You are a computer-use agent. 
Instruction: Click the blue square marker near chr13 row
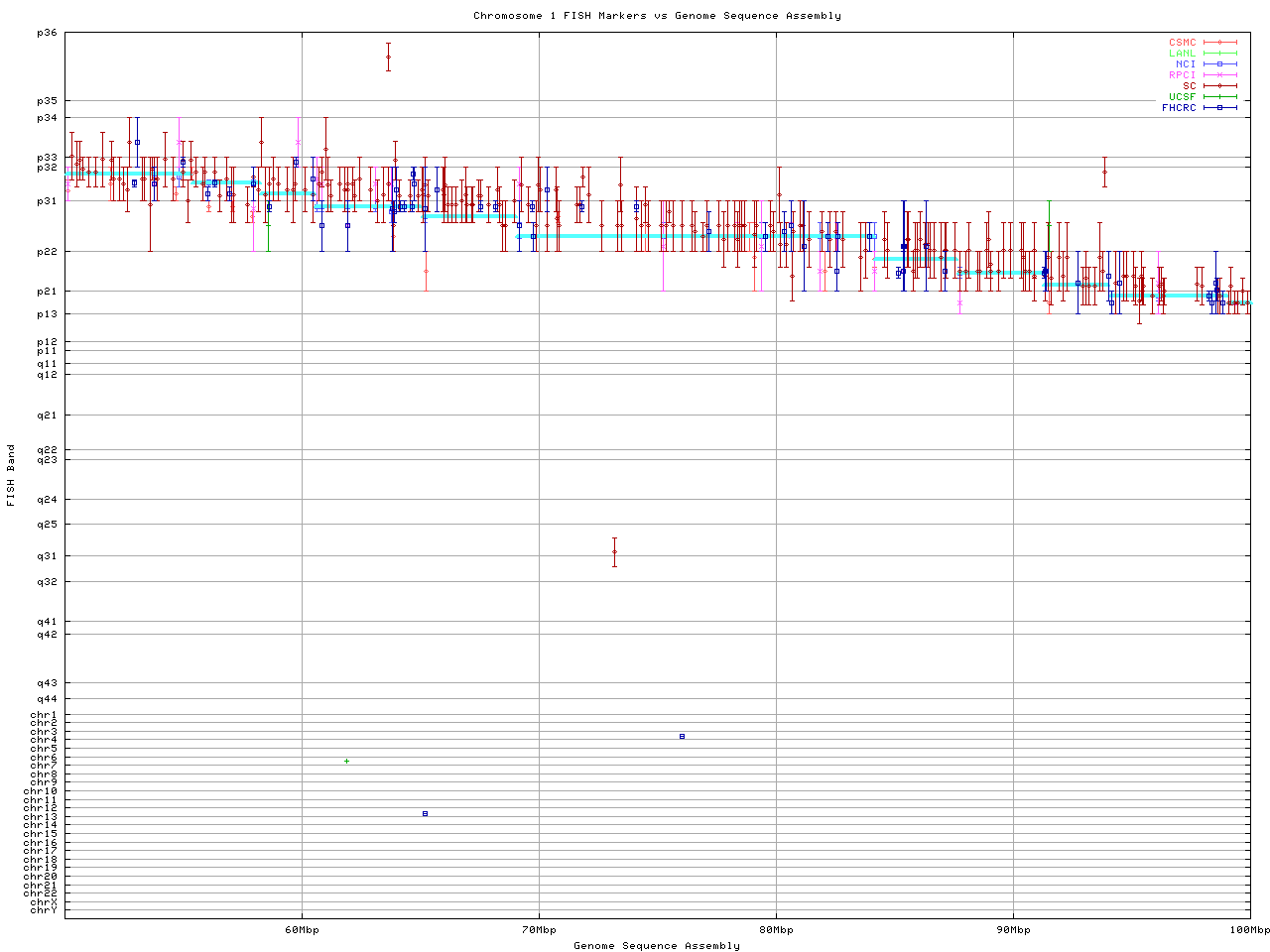tap(425, 813)
